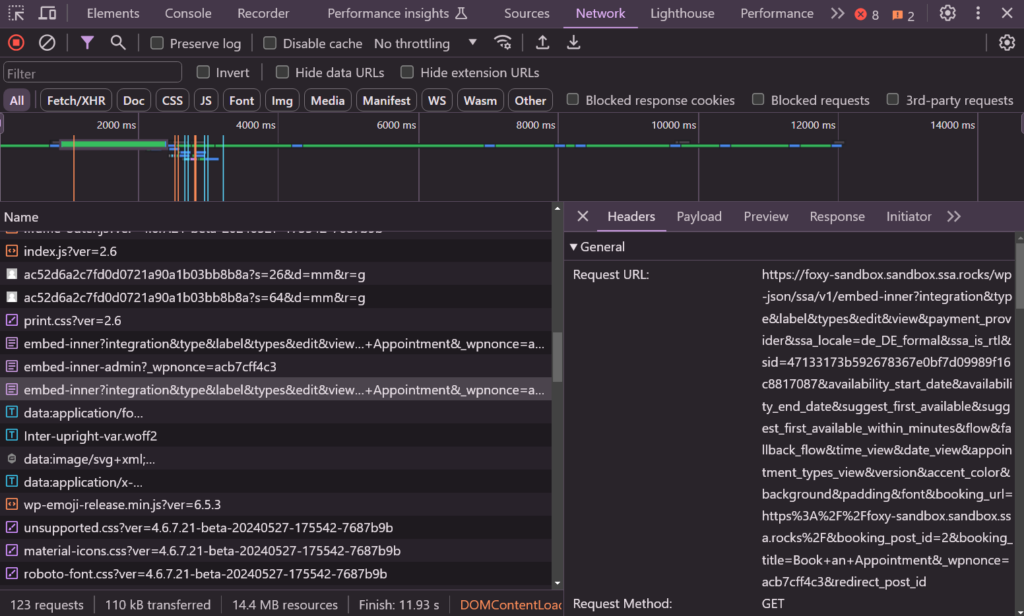Filter by Img requests
Viewport: 1024px width, 616px height.
click(281, 101)
